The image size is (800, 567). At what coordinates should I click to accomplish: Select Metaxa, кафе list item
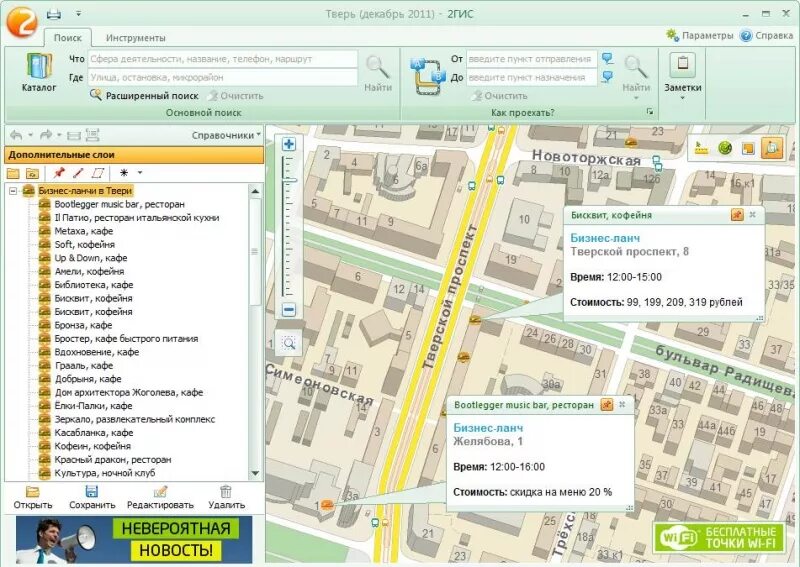click(x=84, y=231)
